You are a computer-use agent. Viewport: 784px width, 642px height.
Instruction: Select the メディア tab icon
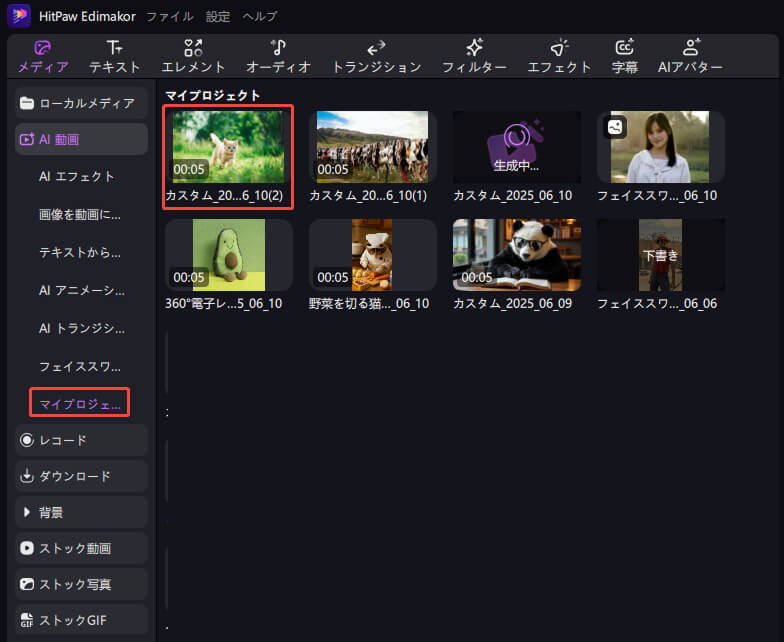tap(42, 48)
